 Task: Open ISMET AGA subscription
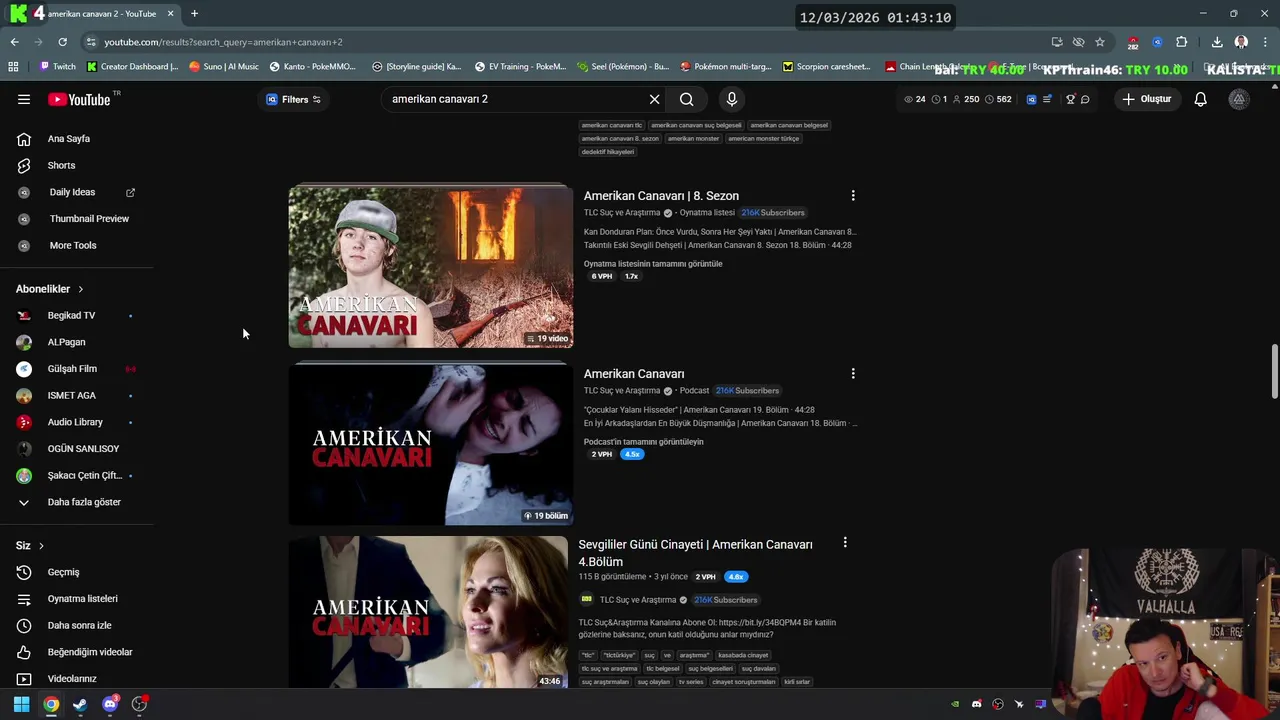click(x=76, y=395)
